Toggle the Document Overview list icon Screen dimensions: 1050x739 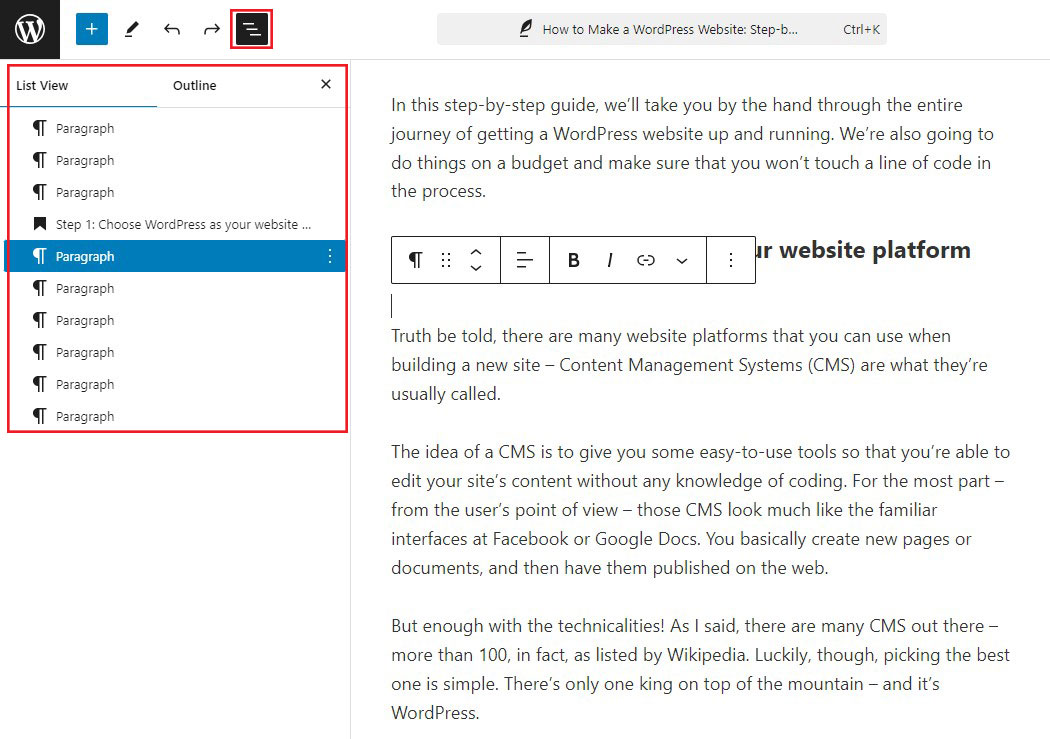pos(252,29)
